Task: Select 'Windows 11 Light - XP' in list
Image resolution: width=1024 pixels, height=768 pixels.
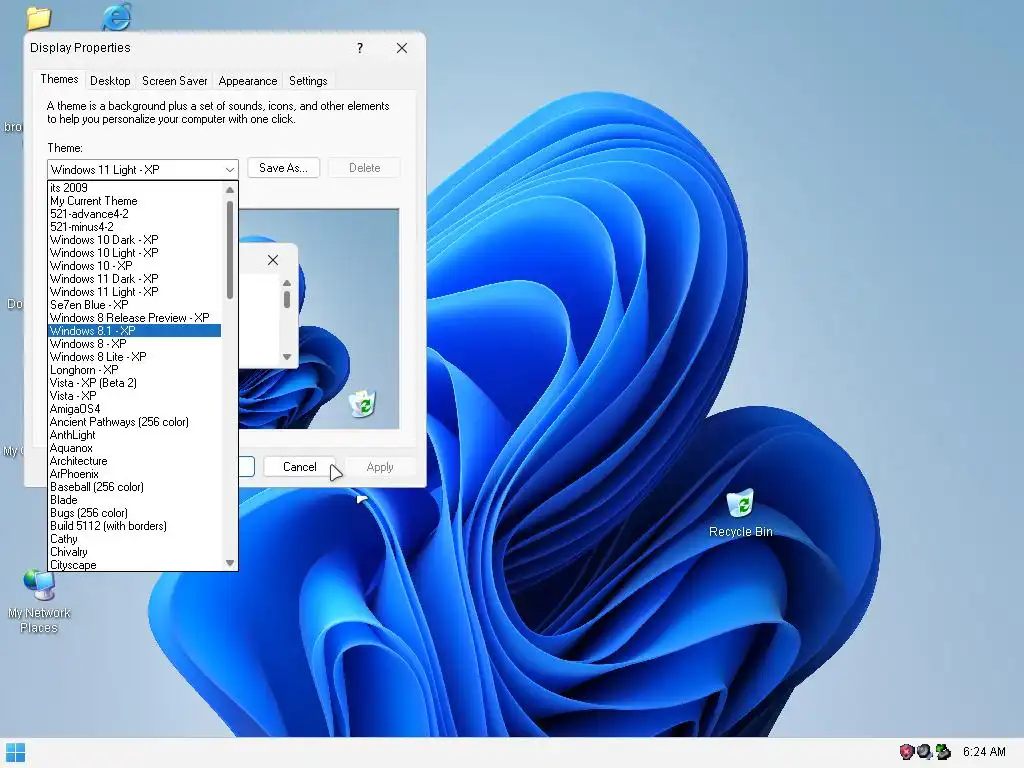Action: pyautogui.click(x=135, y=292)
